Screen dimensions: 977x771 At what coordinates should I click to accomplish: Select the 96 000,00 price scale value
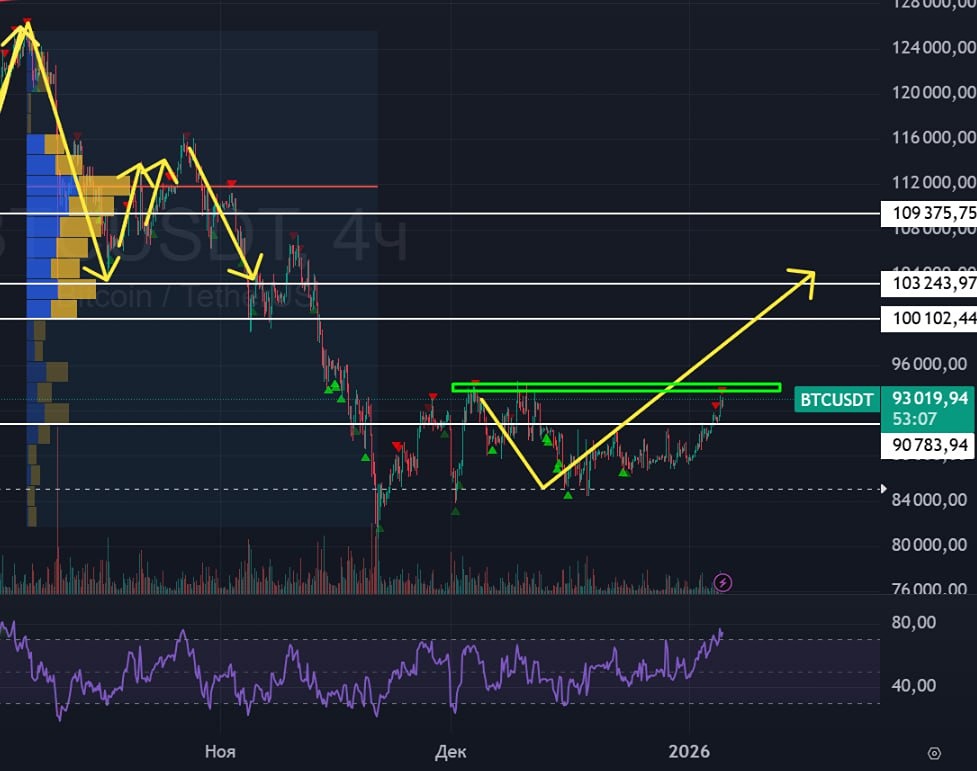[929, 364]
